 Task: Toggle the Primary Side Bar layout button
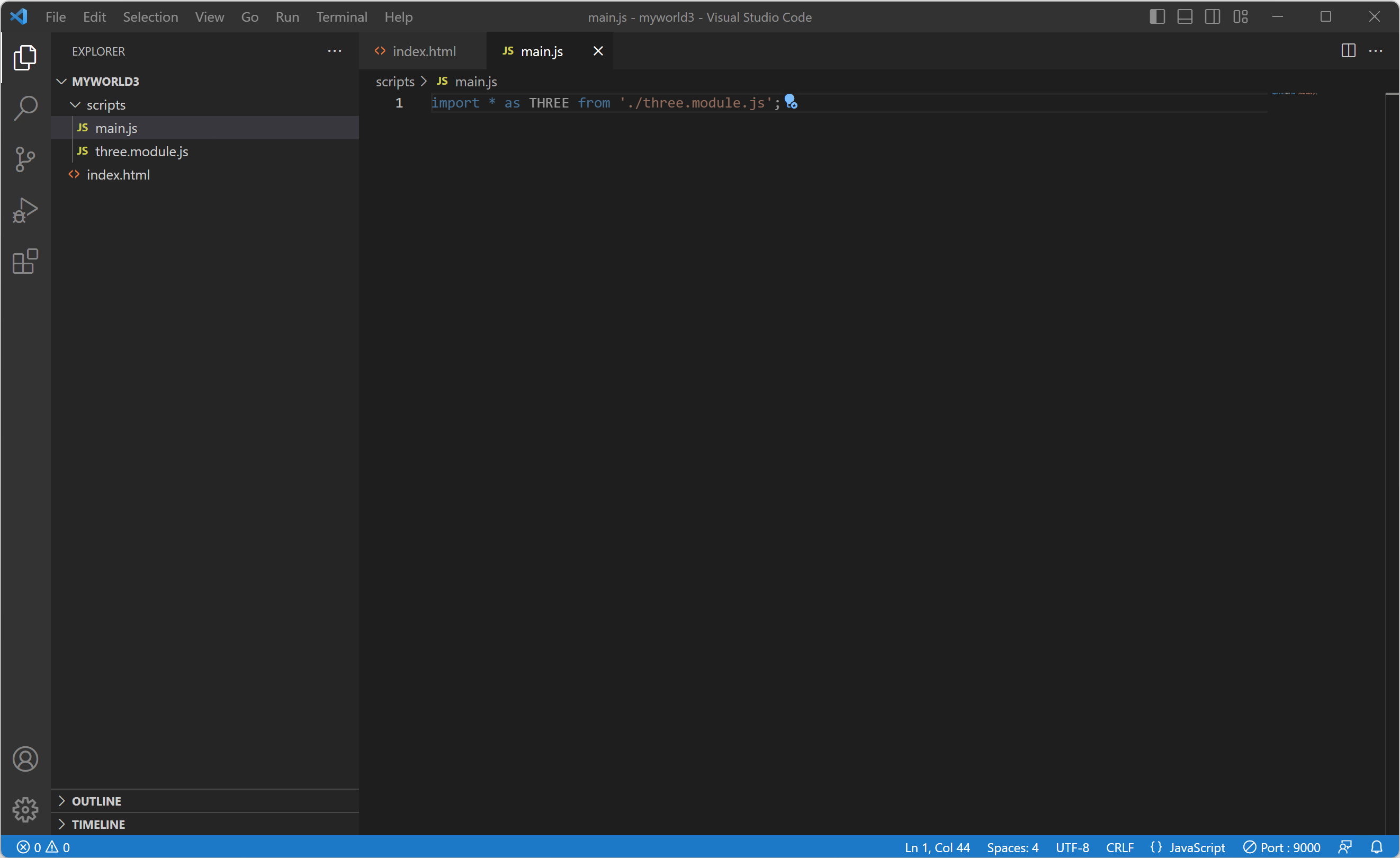pyautogui.click(x=1157, y=17)
